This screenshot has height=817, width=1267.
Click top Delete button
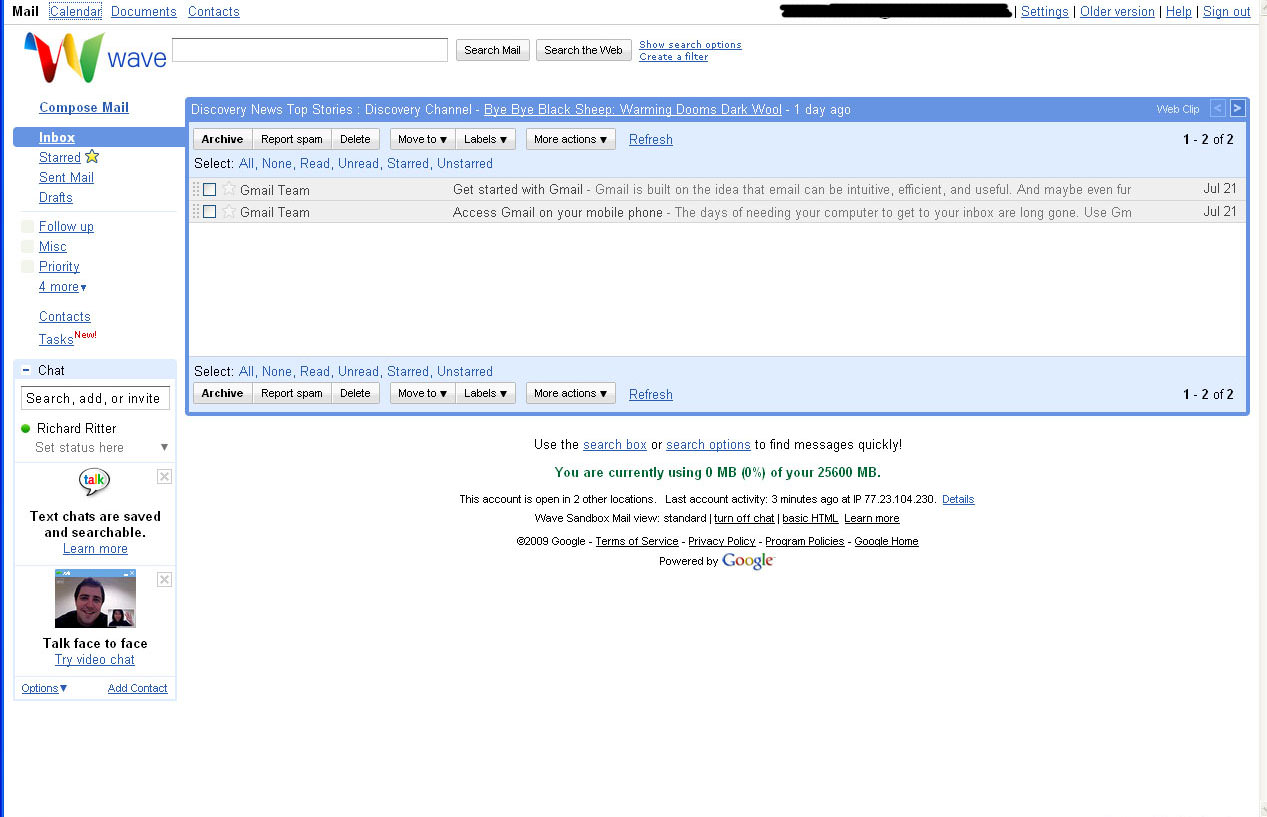point(355,139)
